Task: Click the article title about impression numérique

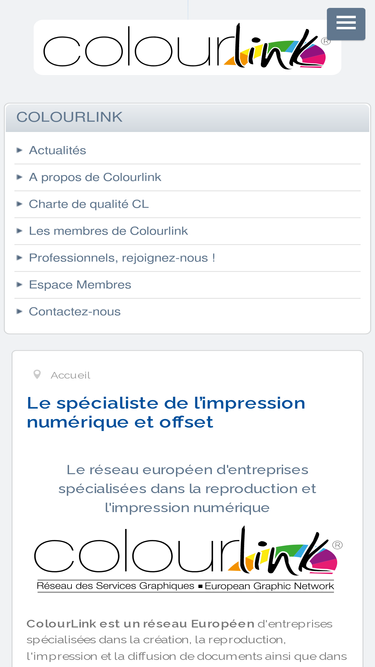Action: tap(166, 412)
